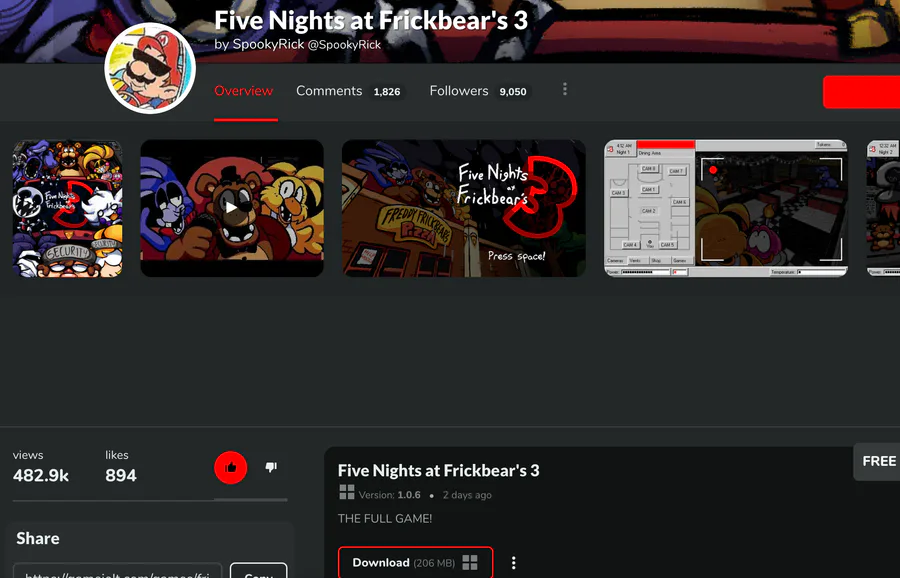Click the share URL input field
The image size is (900, 578).
[117, 571]
